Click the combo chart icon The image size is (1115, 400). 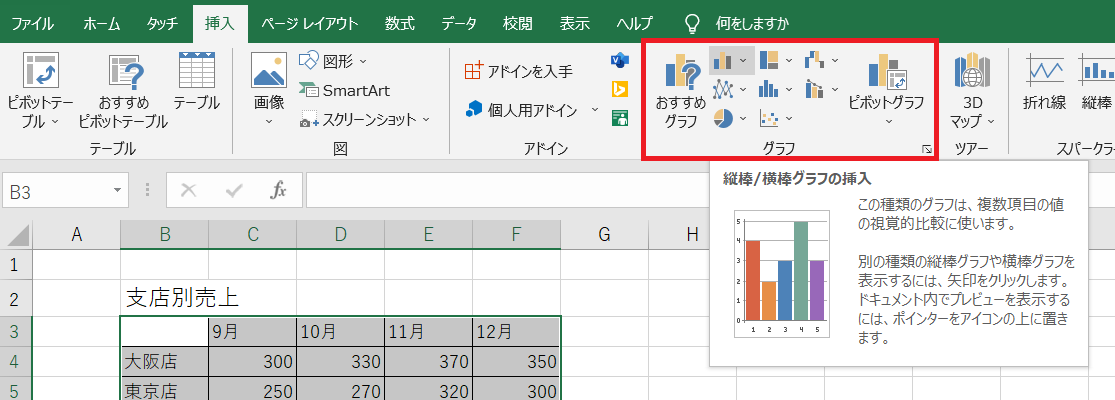(x=815, y=89)
